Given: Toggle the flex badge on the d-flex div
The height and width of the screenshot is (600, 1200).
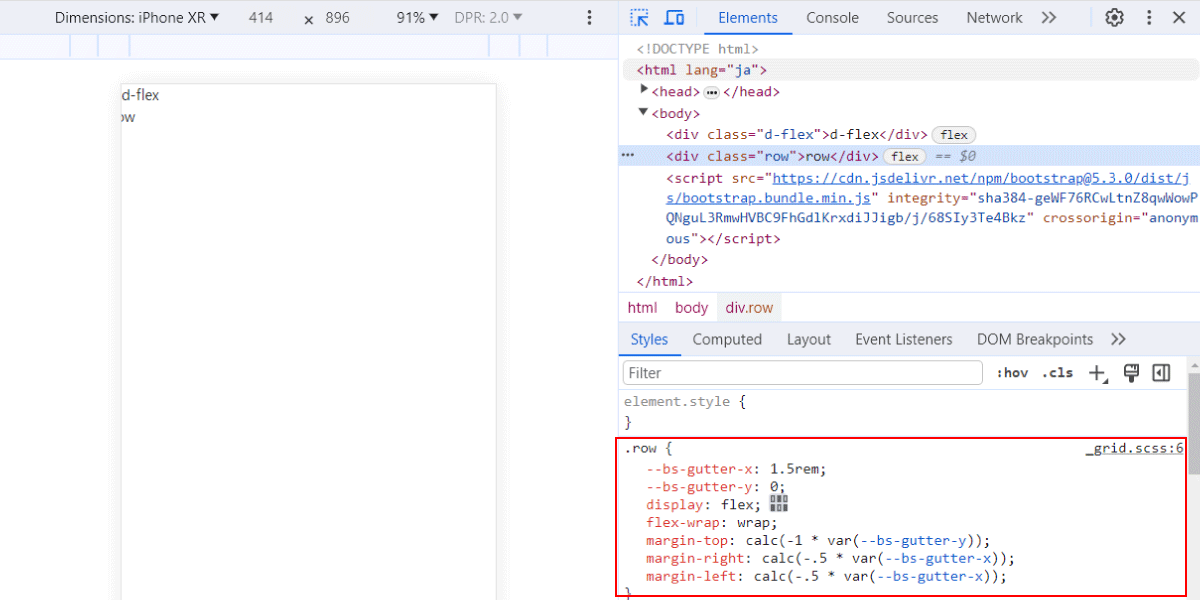Looking at the screenshot, I should click(x=954, y=135).
